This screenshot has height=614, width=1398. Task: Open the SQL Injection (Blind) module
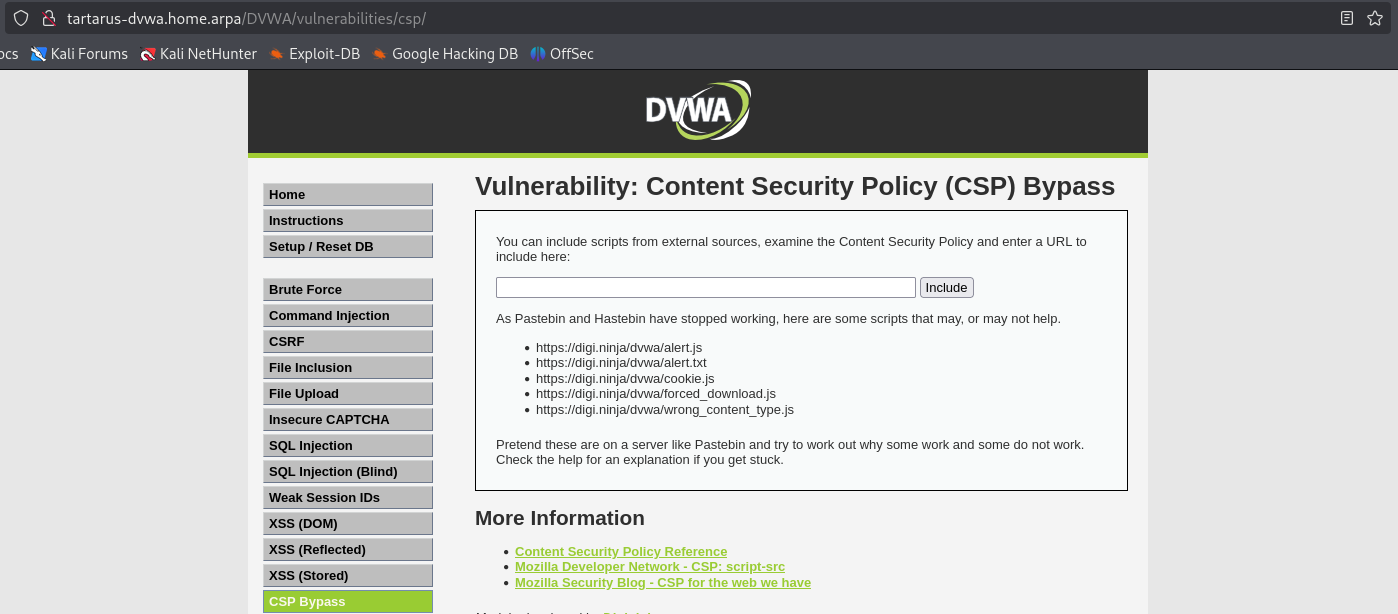click(x=347, y=471)
